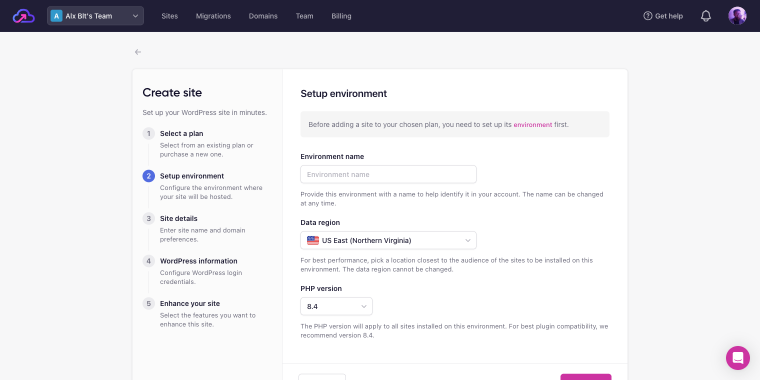Select the 'WordPress information' step
Screen dimensions: 760x380
coord(199,261)
